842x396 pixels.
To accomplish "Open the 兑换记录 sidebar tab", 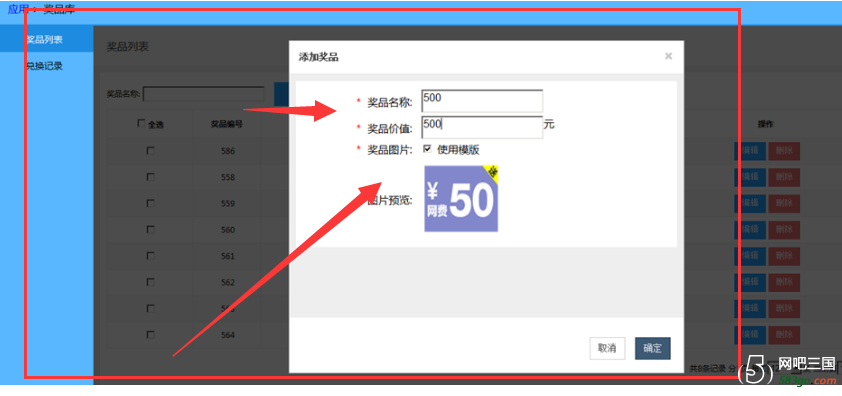I will pos(46,66).
